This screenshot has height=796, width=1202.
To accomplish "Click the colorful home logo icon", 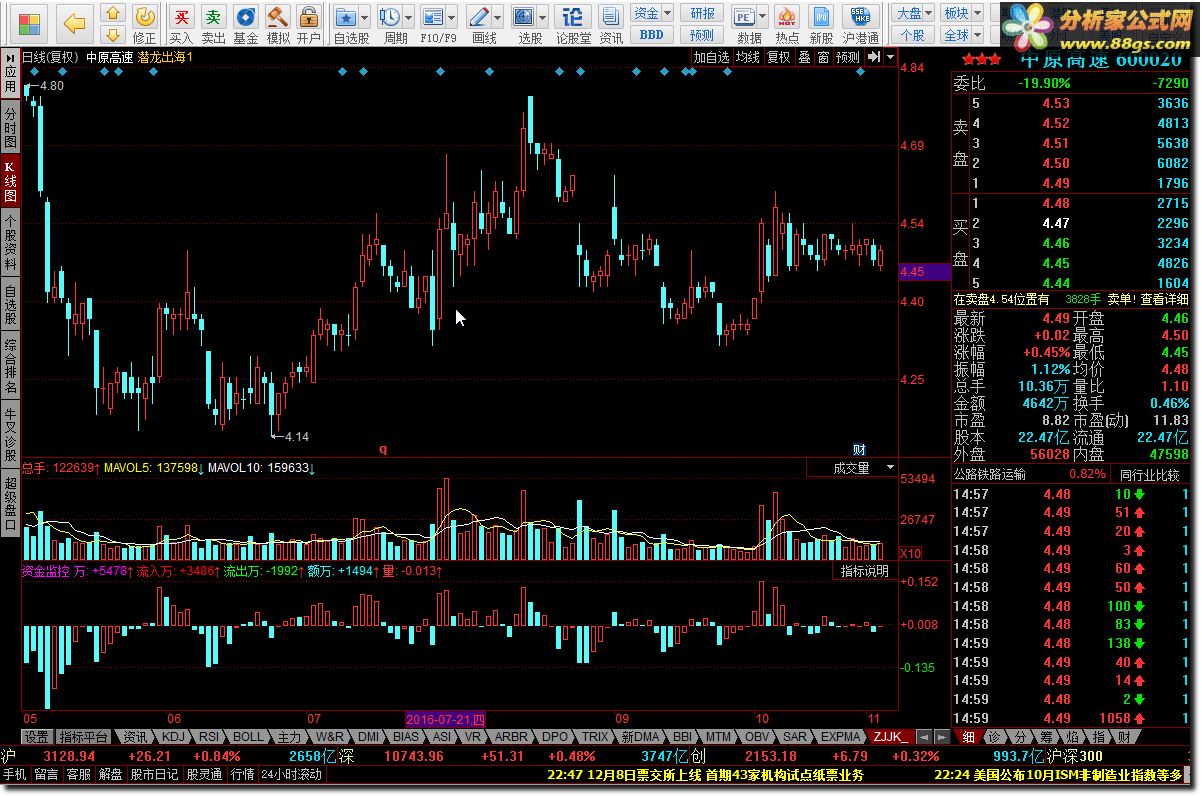I will coord(30,23).
